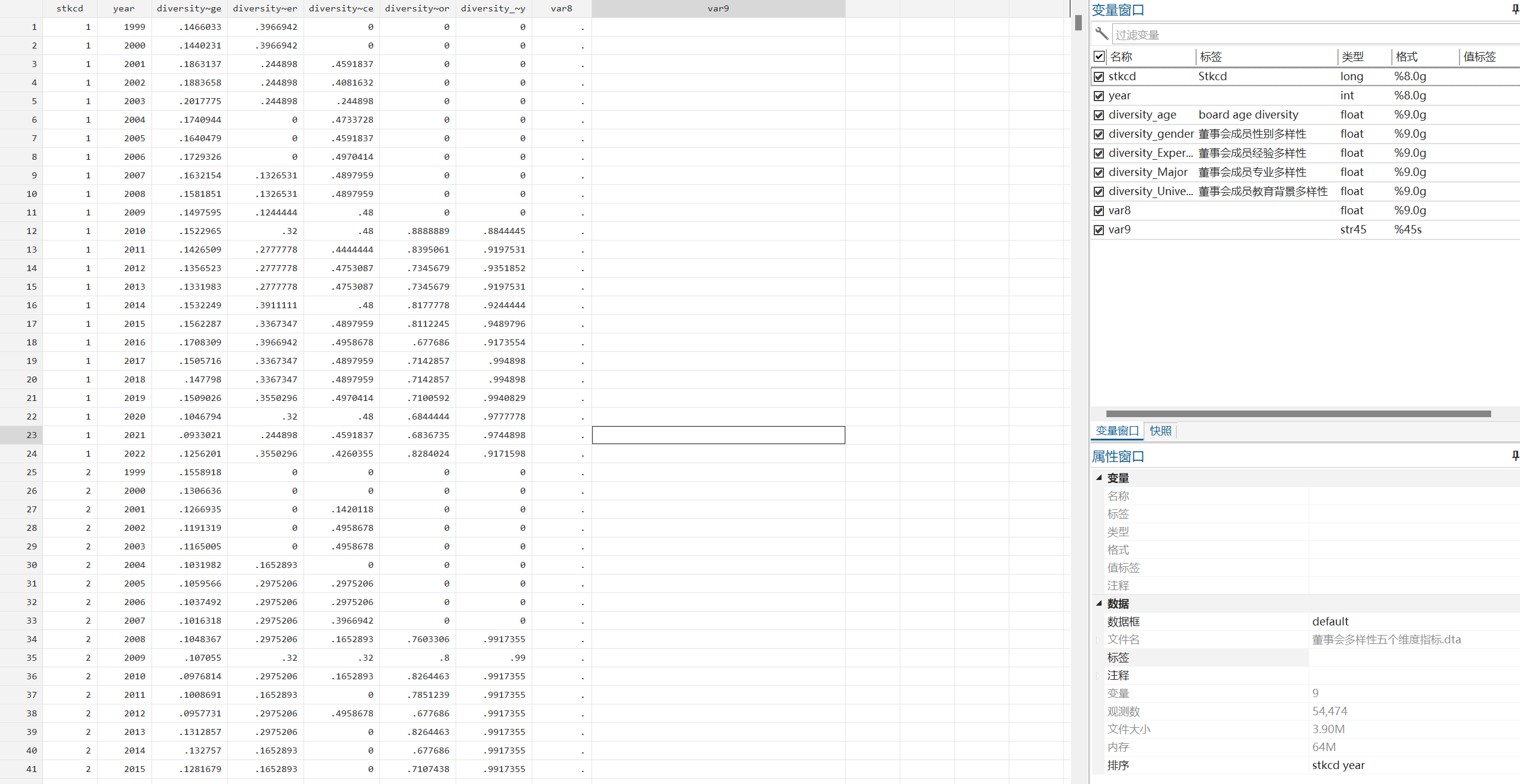This screenshot has height=784, width=1520.
Task: Expand the 文件名 property row arrow
Action: [1099, 640]
